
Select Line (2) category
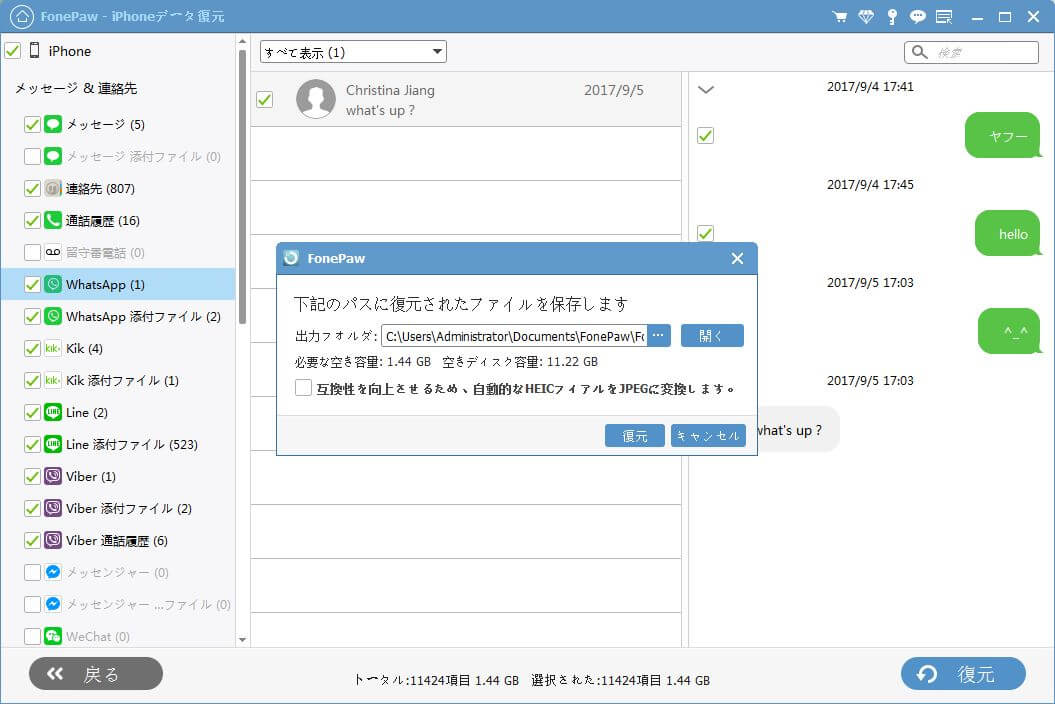click(118, 412)
